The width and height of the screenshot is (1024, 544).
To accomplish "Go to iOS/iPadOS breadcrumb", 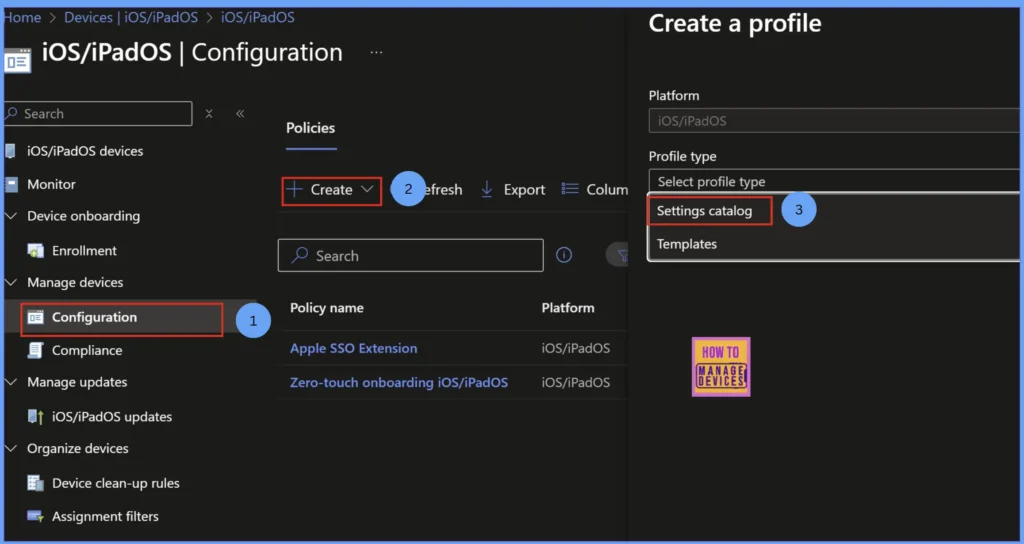I will point(257,17).
